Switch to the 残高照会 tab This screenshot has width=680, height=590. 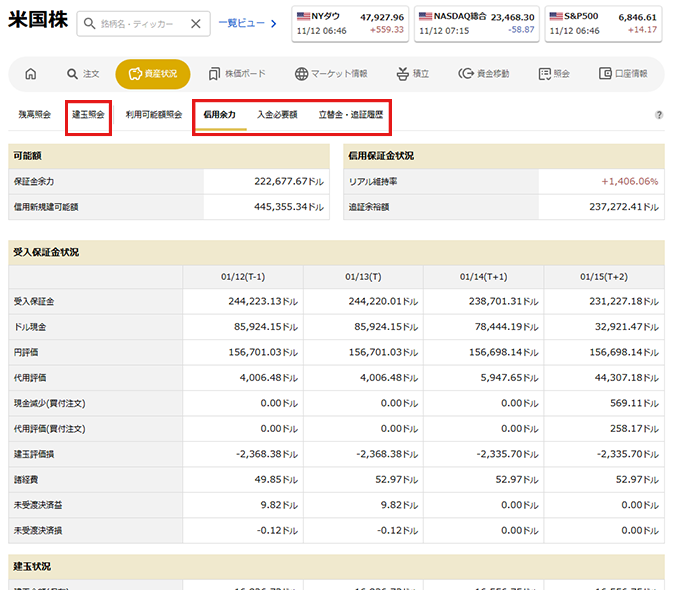[34, 115]
